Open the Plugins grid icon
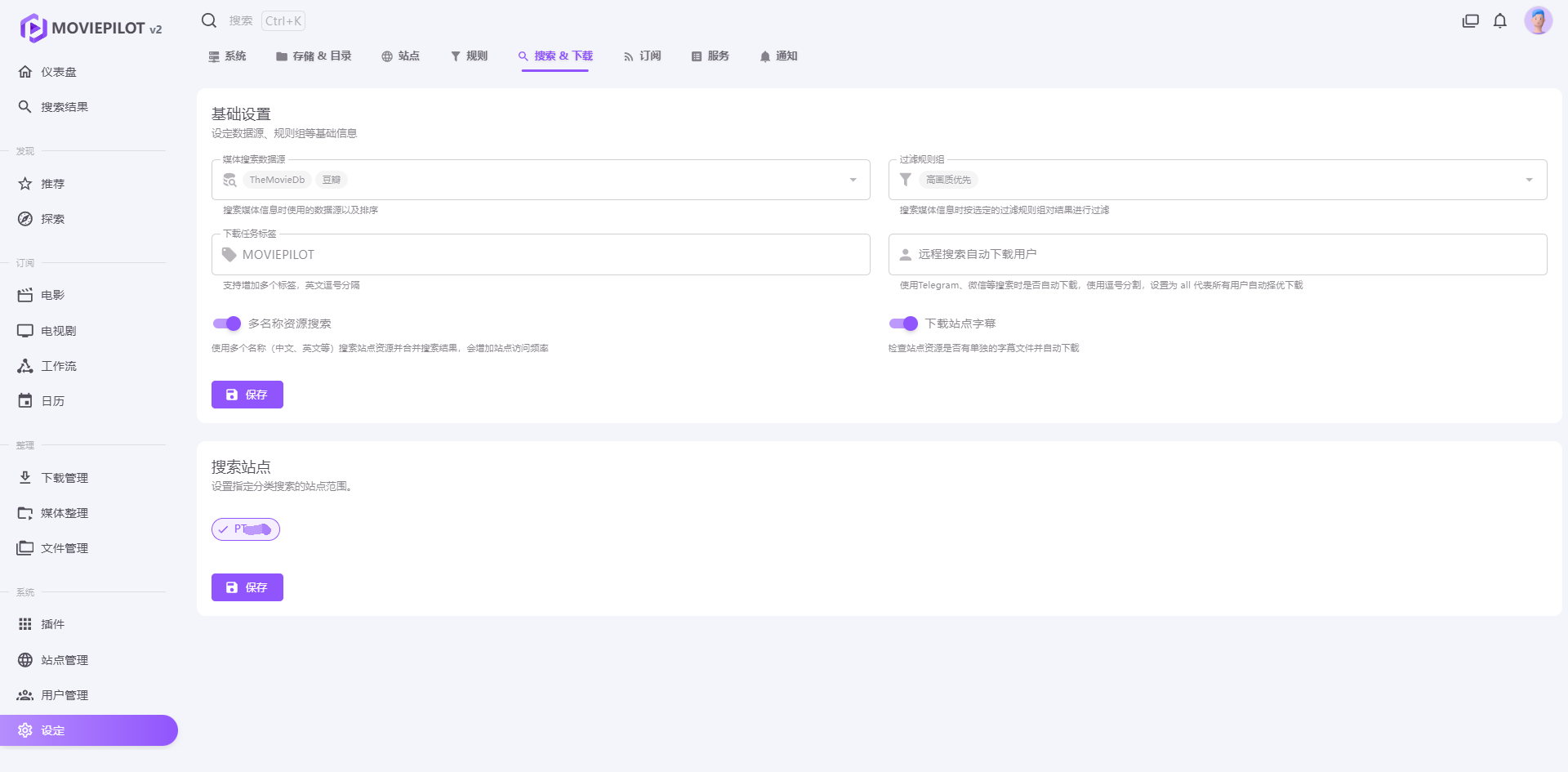This screenshot has width=1568, height=772. click(x=25, y=624)
